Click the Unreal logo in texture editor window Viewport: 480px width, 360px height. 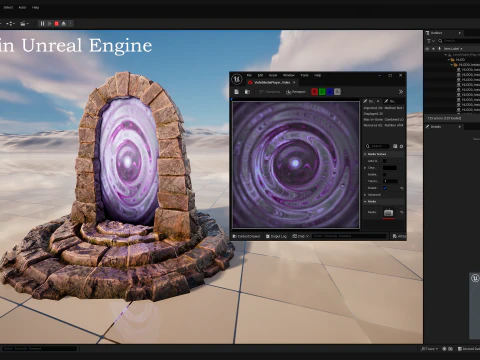(x=237, y=79)
